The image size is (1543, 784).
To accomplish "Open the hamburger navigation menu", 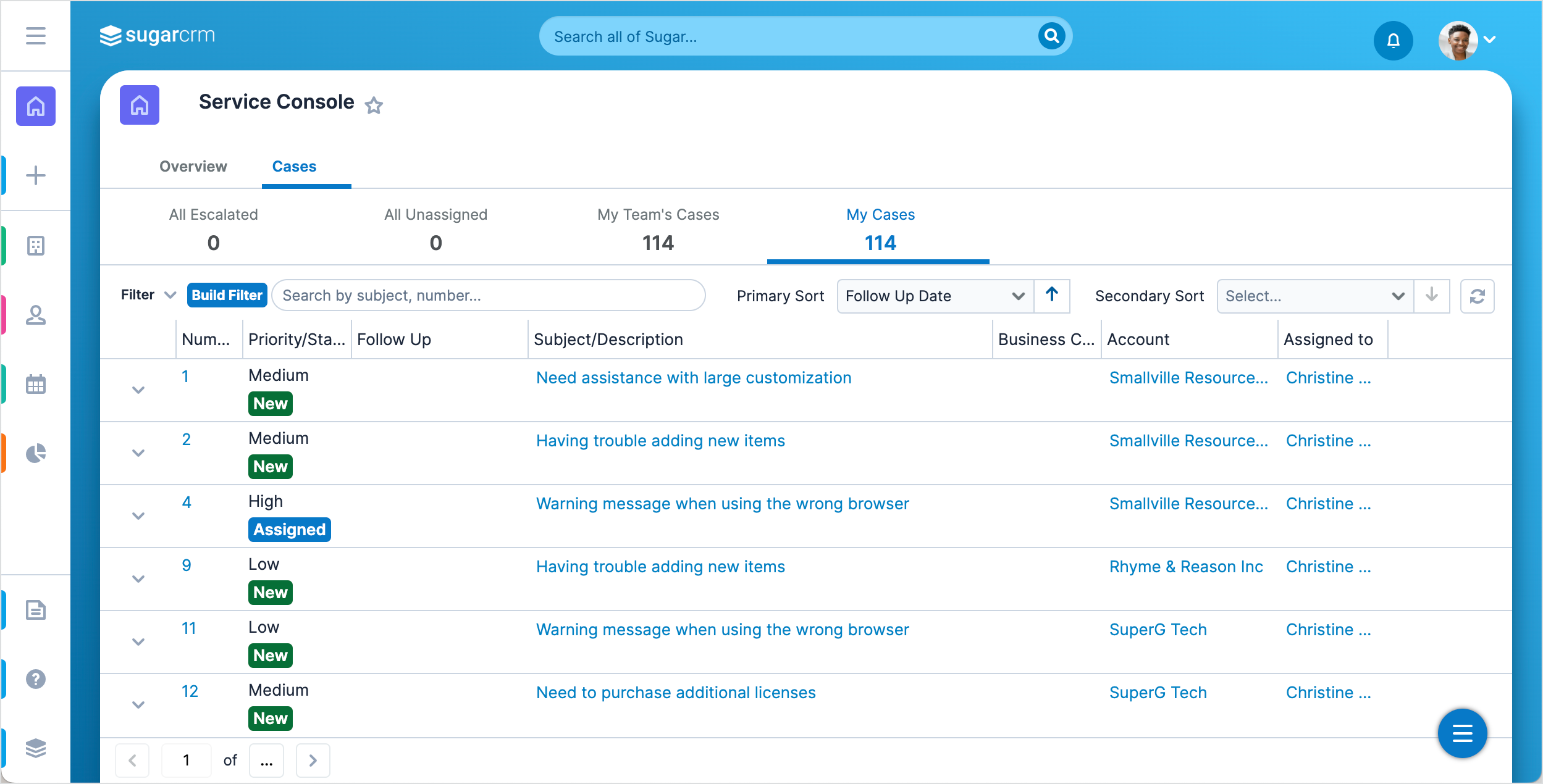I will 36,36.
